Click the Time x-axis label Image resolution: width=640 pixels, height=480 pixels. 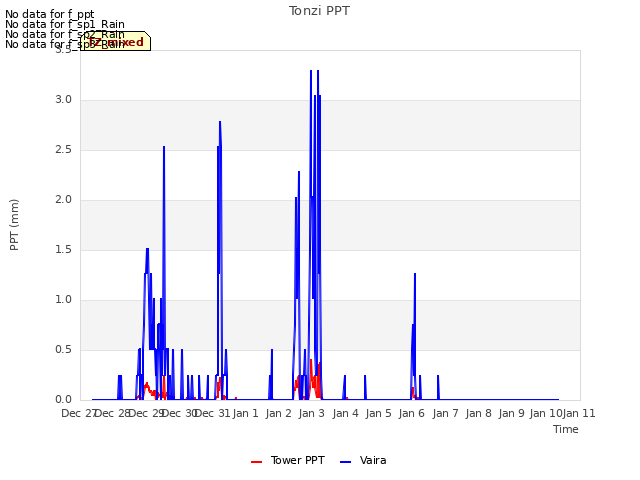[566, 429]
